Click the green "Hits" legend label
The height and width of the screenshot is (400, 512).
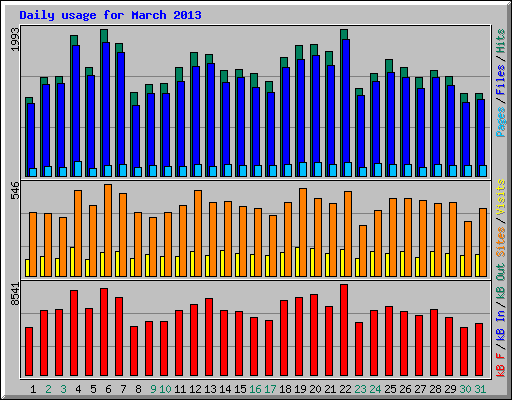tap(501, 41)
